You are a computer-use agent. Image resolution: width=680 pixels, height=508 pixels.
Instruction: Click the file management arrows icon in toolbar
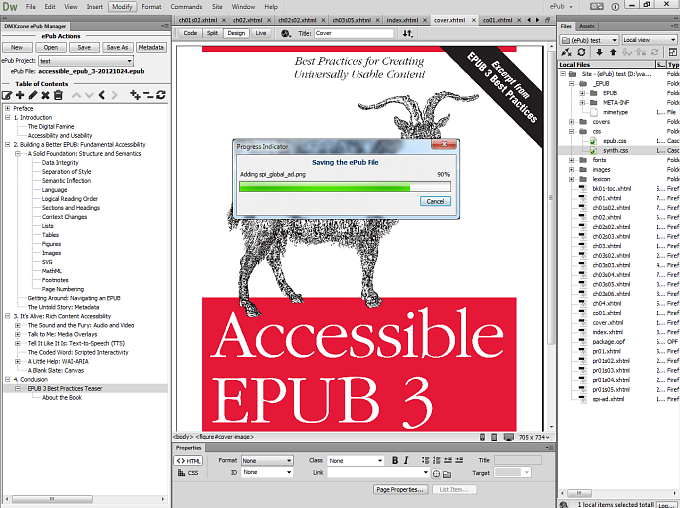(408, 33)
